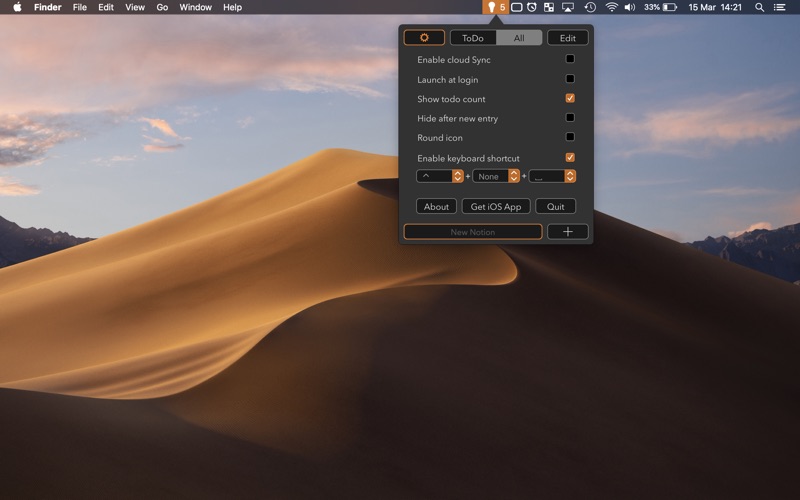Open the Finder Go menu
This screenshot has width=800, height=500.
(x=162, y=7)
